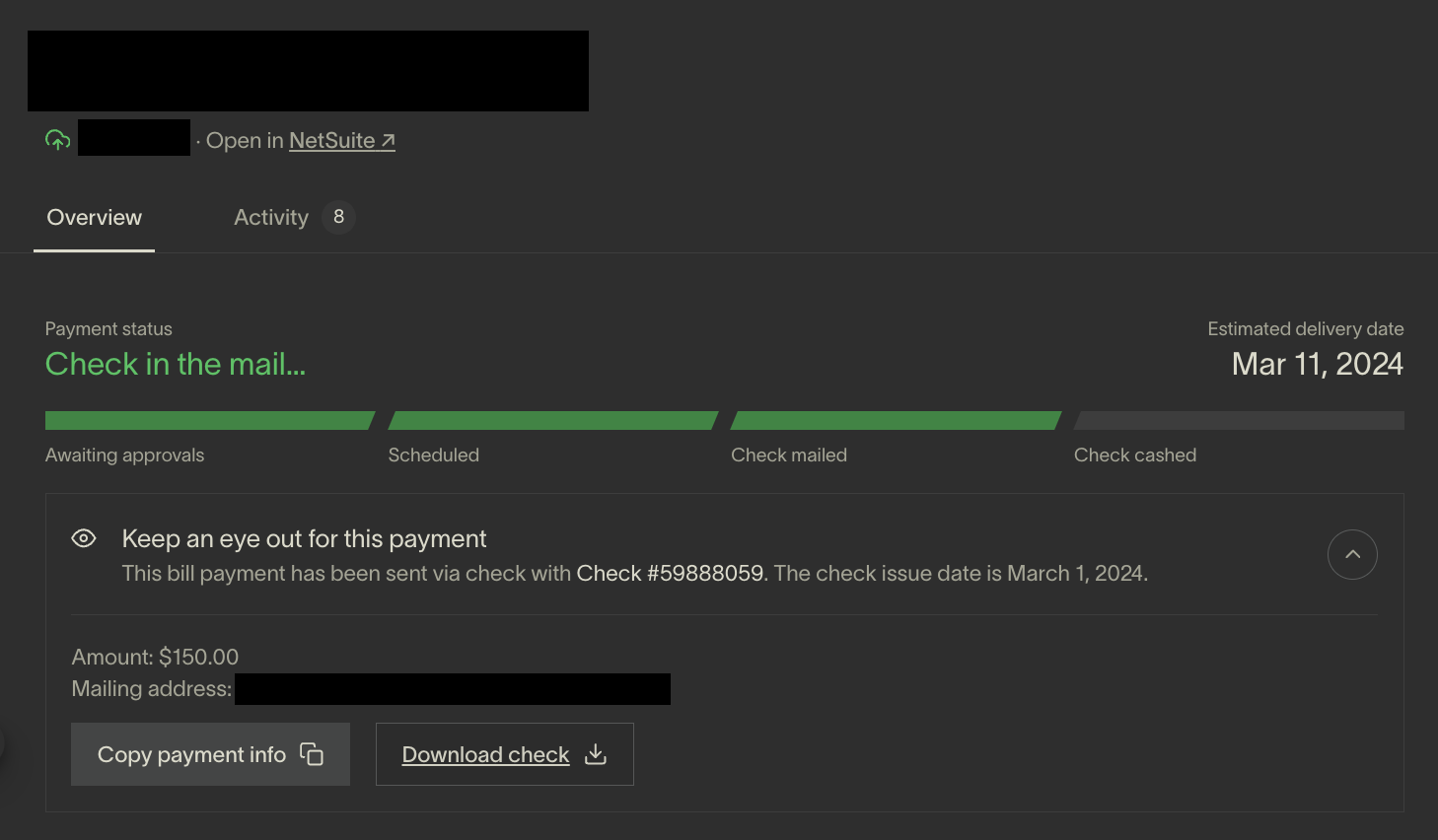Click the estimated delivery date Mar 11, 2024
1438x840 pixels.
click(1318, 365)
